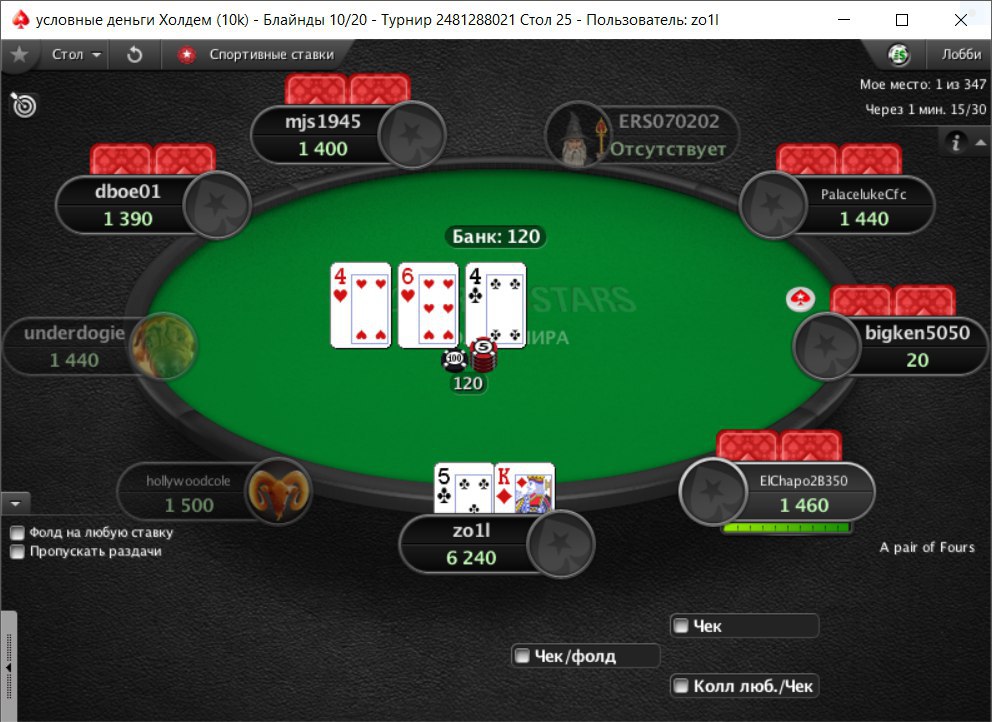The height and width of the screenshot is (722, 992).
Task: Click the refresh table arrow icon
Action: pyautogui.click(x=135, y=54)
